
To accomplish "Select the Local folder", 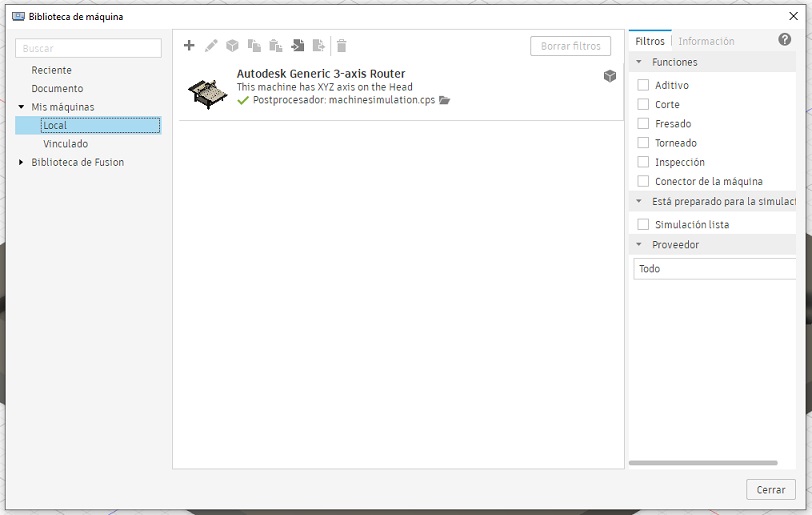I will pyautogui.click(x=88, y=125).
